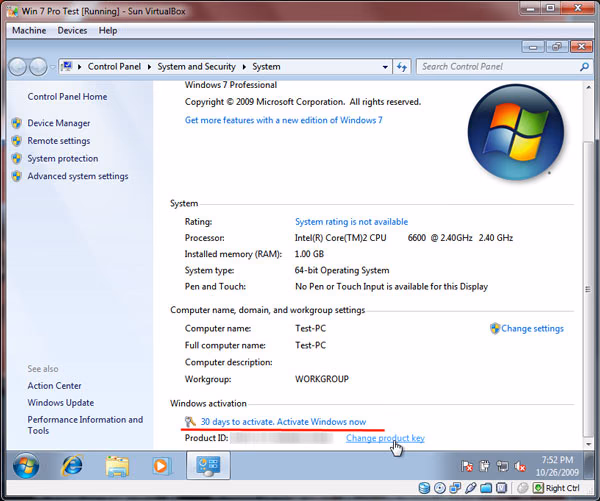The width and height of the screenshot is (600, 501).
Task: Open the Start menu orb
Action: point(26,465)
